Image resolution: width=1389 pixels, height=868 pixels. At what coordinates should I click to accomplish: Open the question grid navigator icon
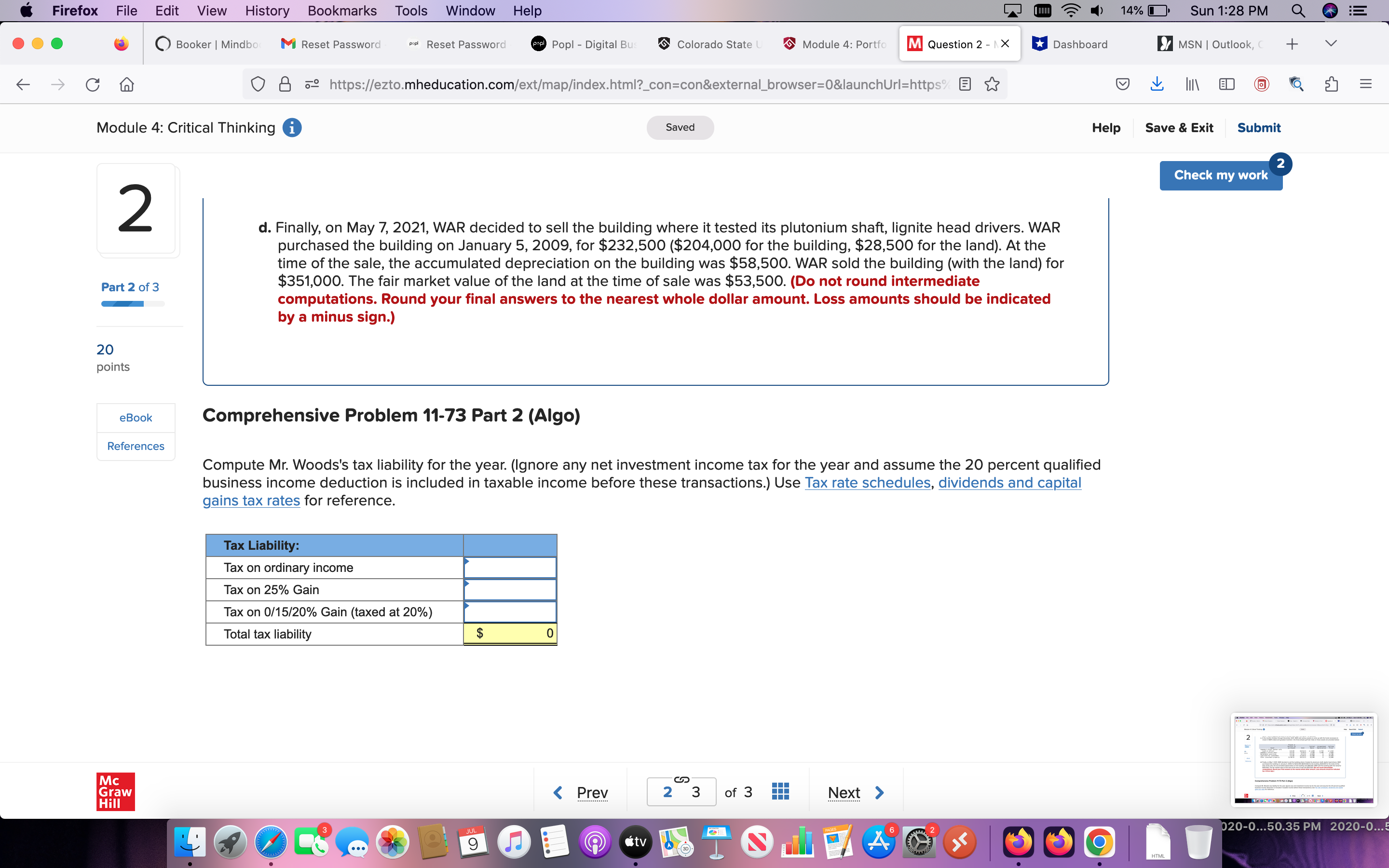(780, 792)
